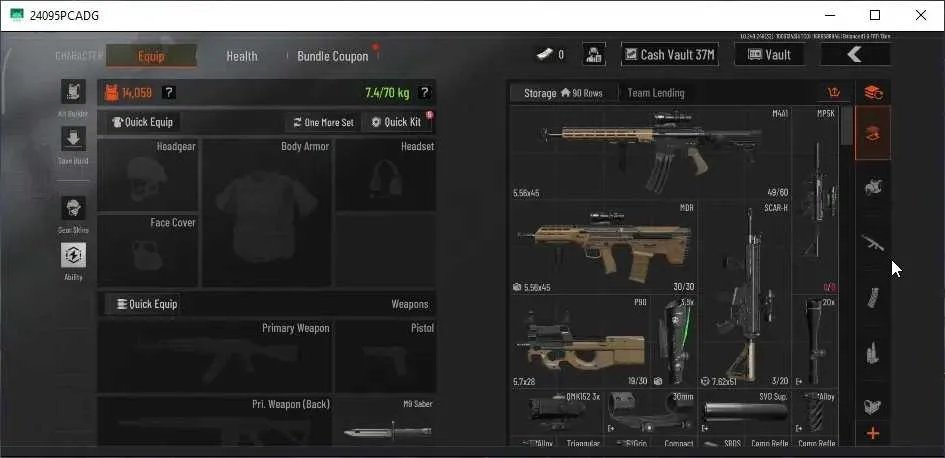Open the Health tab

[x=242, y=56]
